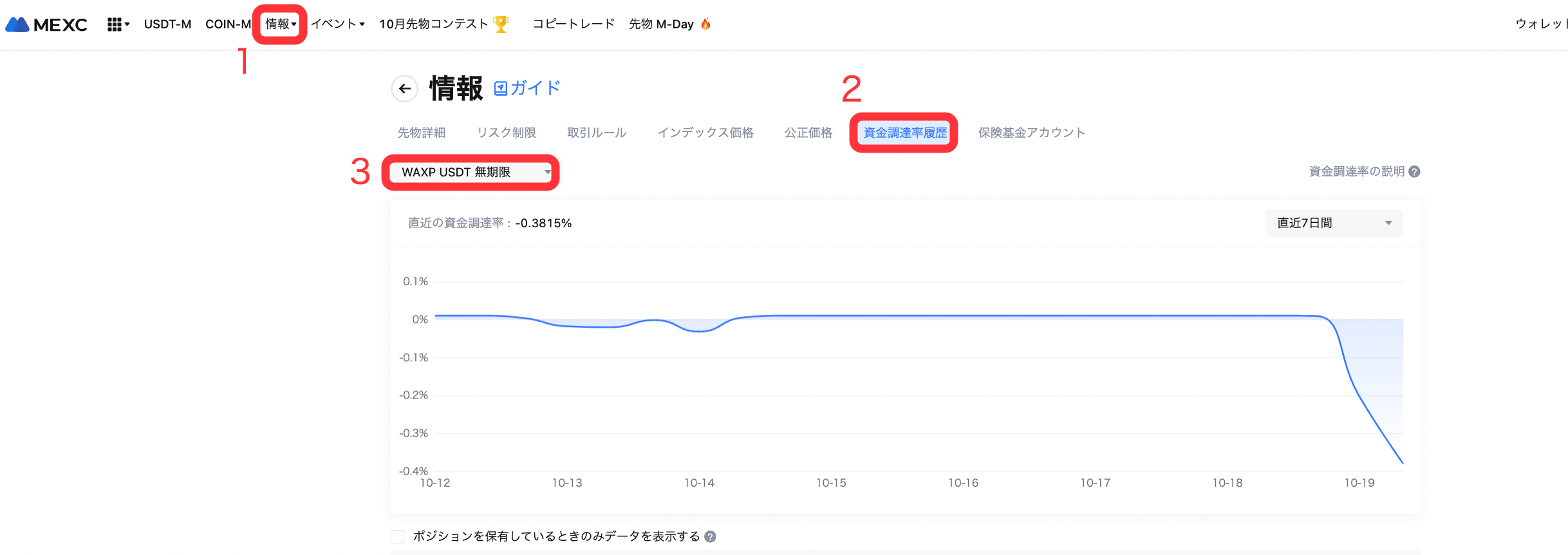The width and height of the screenshot is (1568, 555).
Task: Select the インデックス価格 tab
Action: point(705,133)
